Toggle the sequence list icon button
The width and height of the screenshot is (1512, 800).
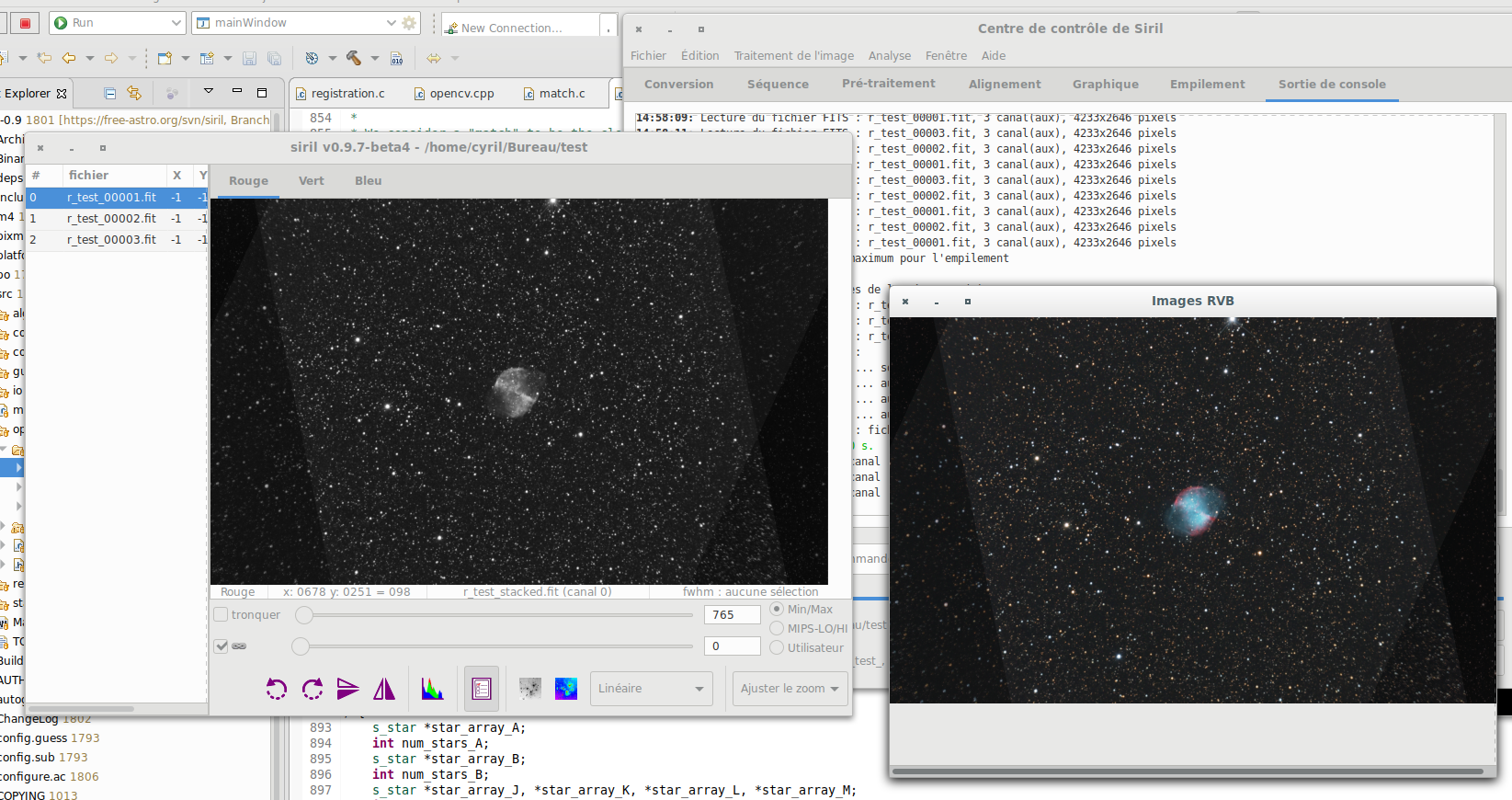[x=482, y=689]
